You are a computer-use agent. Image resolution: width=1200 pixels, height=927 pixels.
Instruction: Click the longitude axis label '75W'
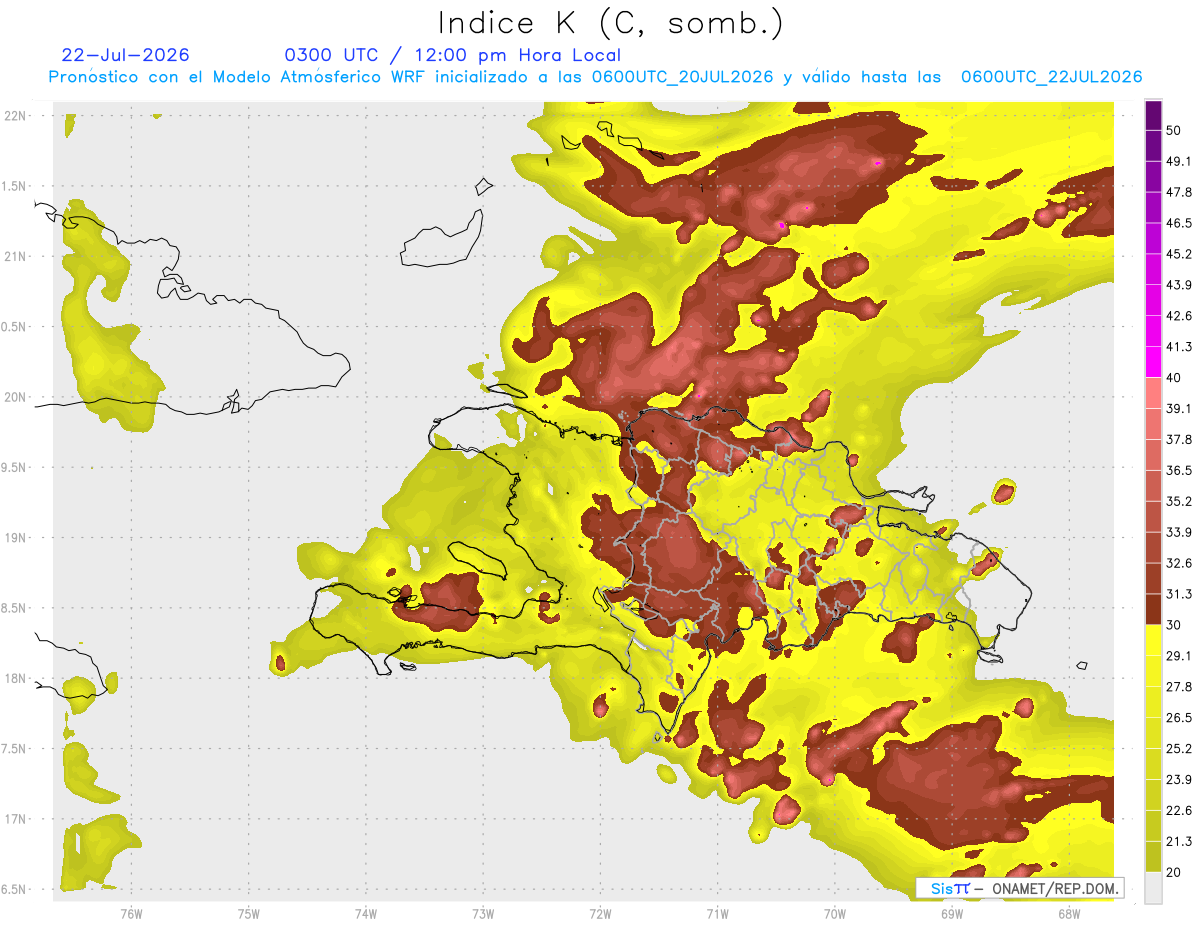pyautogui.click(x=249, y=913)
